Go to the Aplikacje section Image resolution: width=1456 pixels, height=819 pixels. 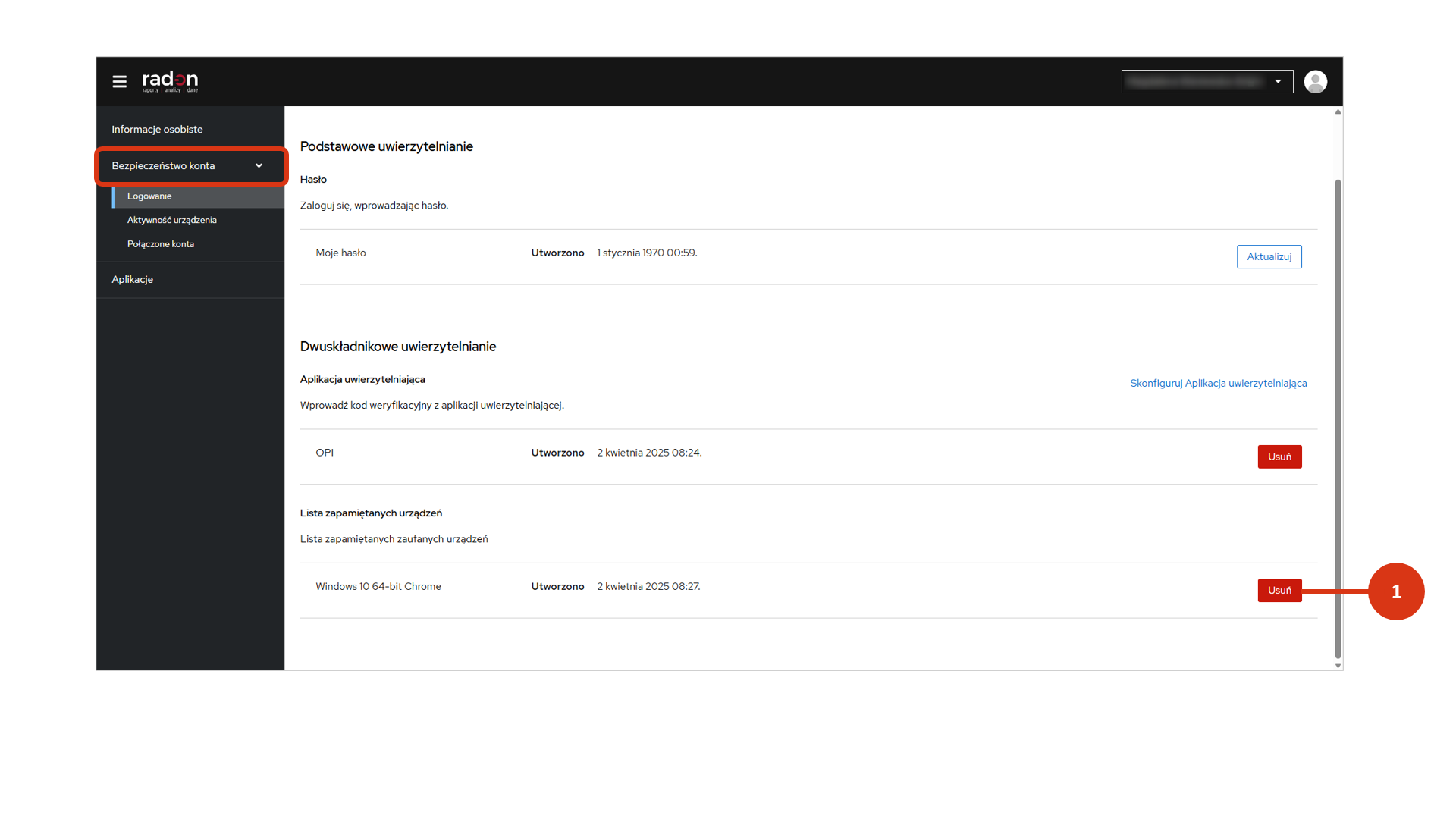(190, 280)
